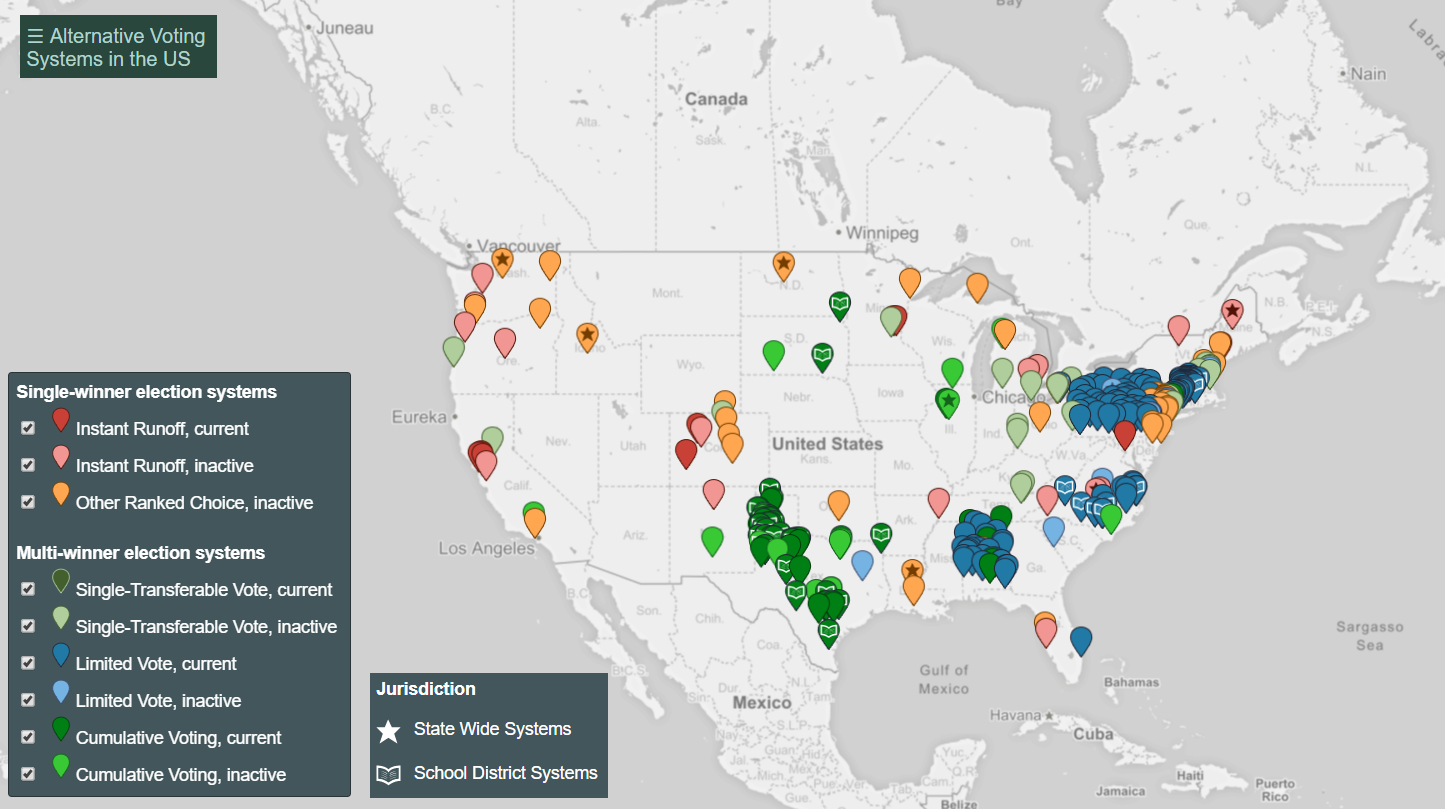Toggle the Cumulative Voting, inactive checkbox

coord(27,773)
